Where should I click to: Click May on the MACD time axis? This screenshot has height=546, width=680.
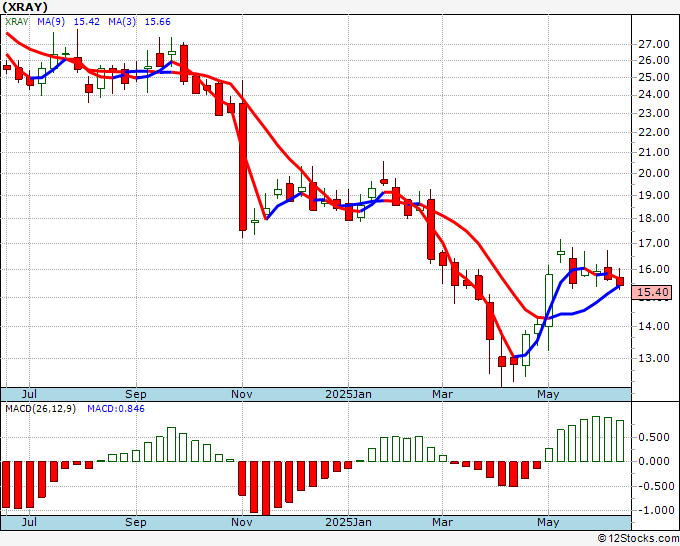tap(548, 522)
